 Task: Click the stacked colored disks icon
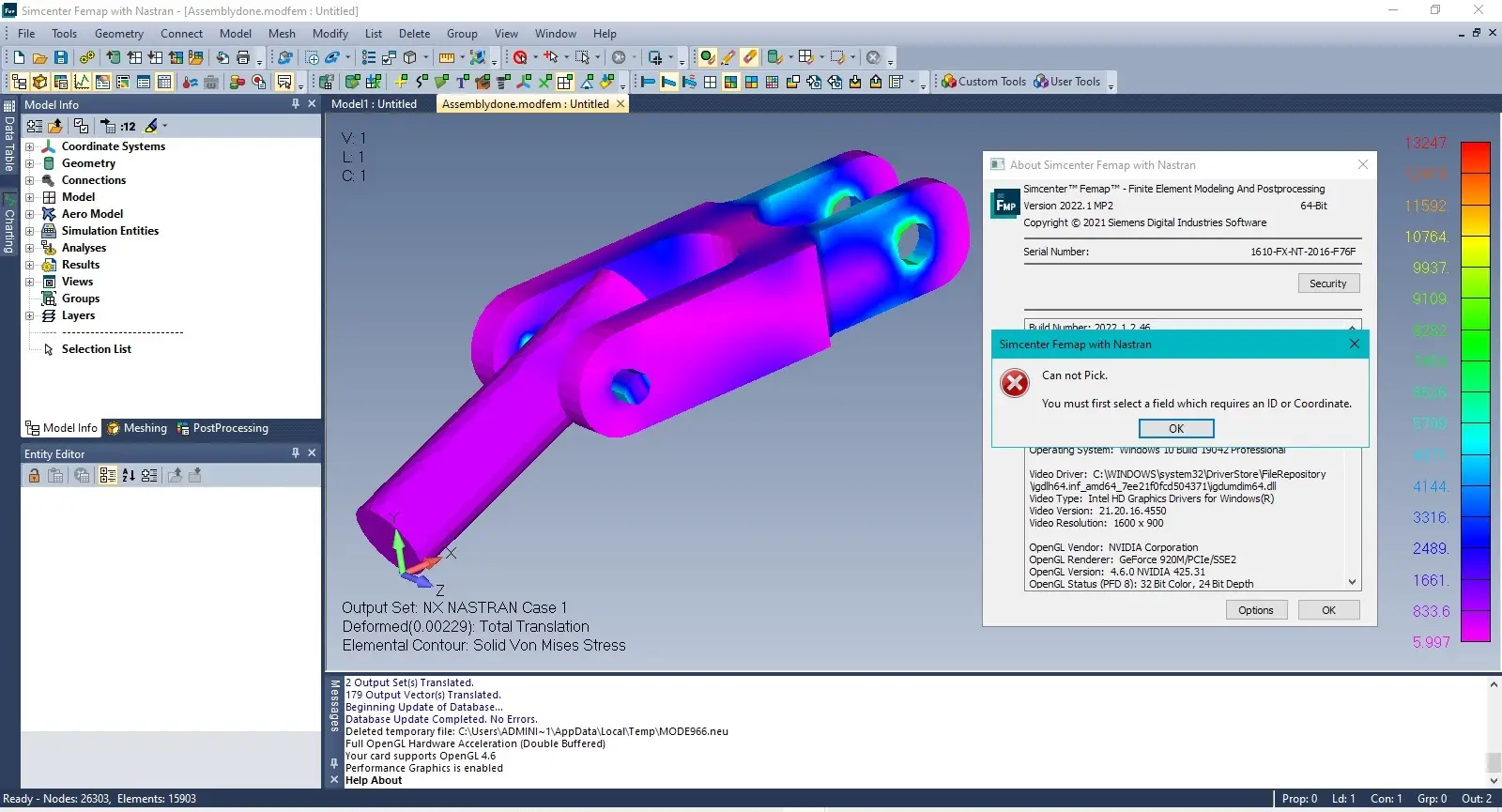237,83
